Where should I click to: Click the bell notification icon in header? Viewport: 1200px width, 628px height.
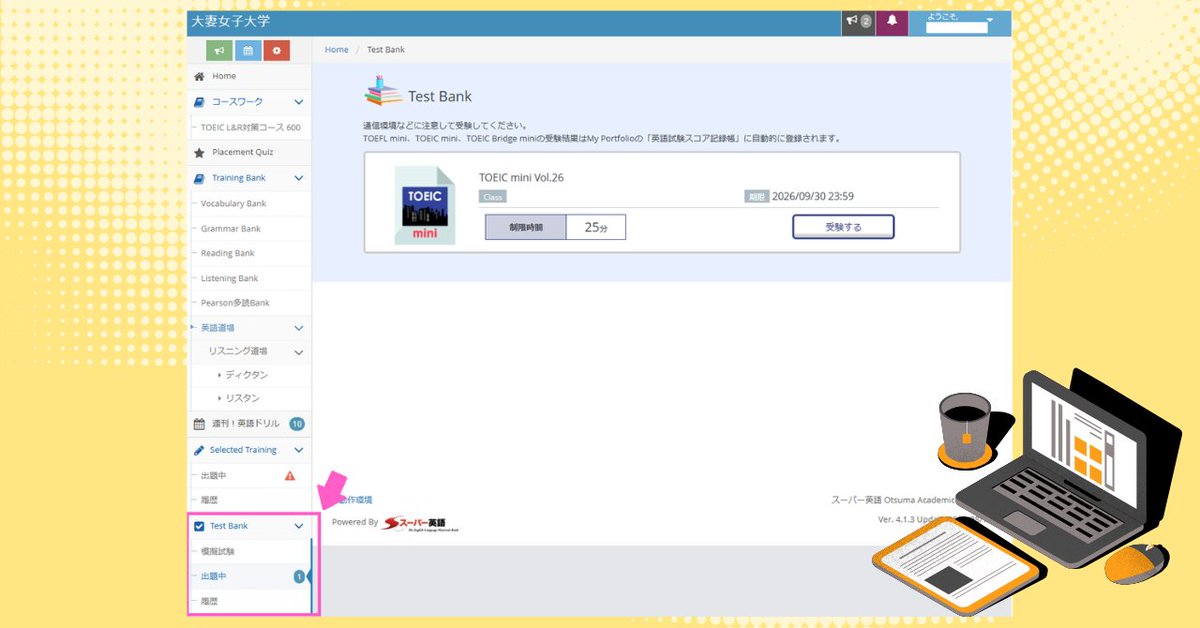coord(892,21)
